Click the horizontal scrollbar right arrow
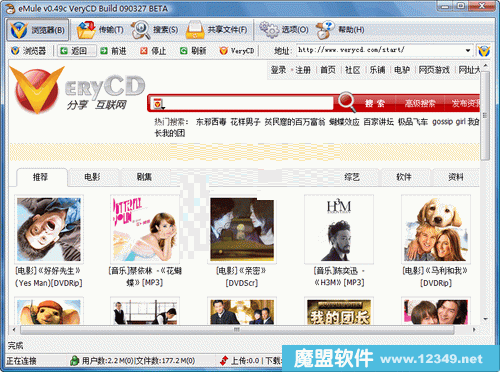 (x=473, y=330)
